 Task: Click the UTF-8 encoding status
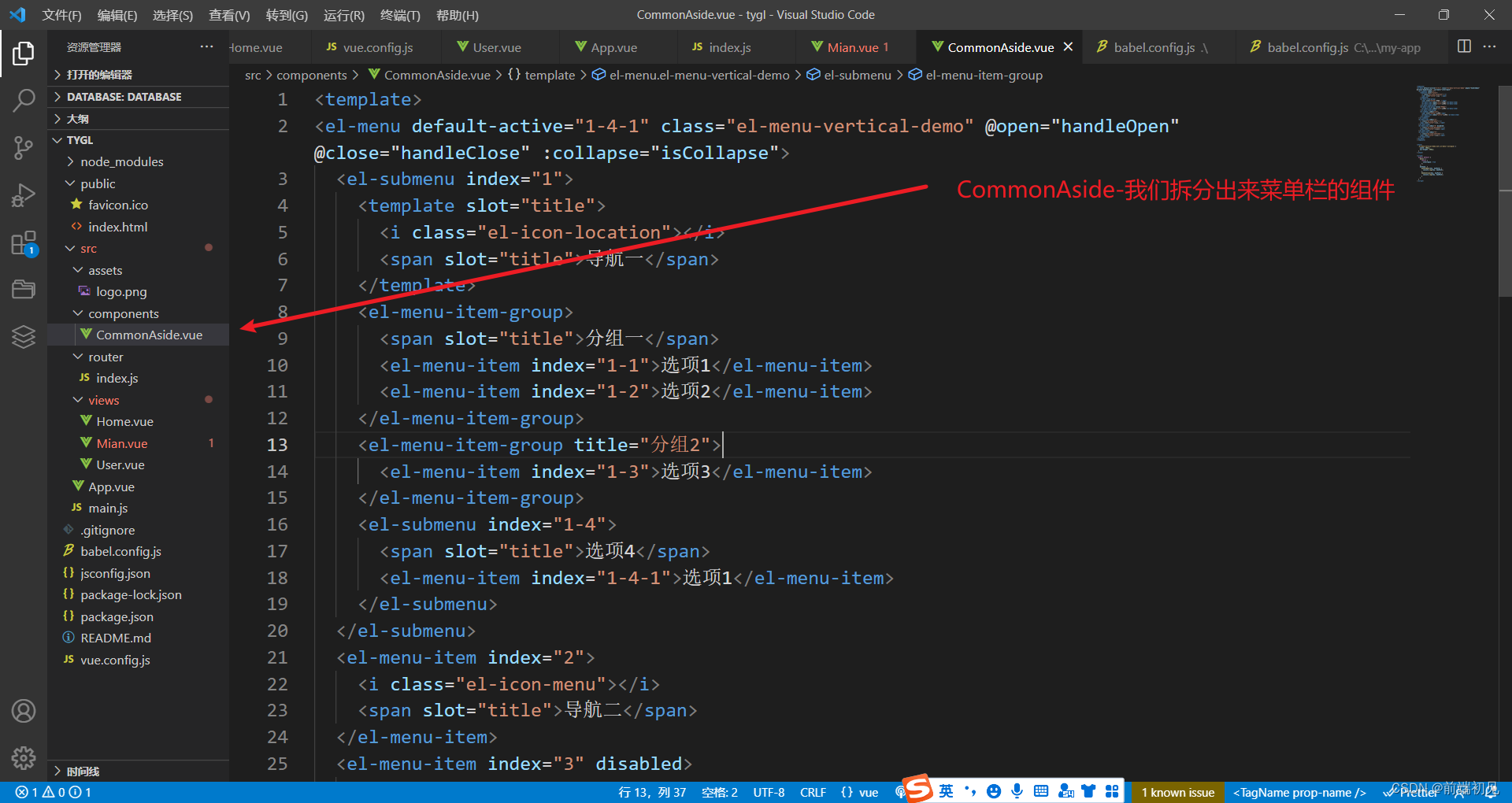(769, 792)
